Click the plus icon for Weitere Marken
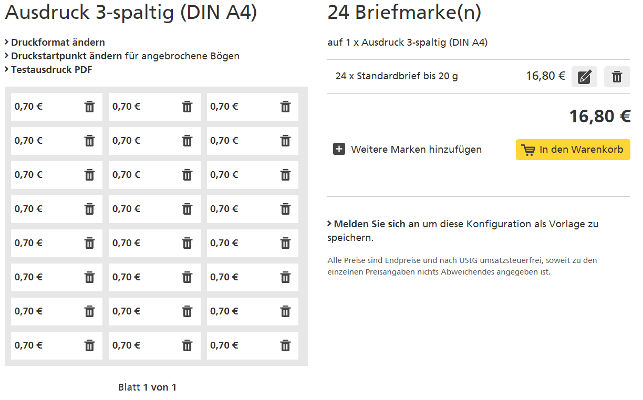This screenshot has height=400, width=643. click(x=339, y=149)
